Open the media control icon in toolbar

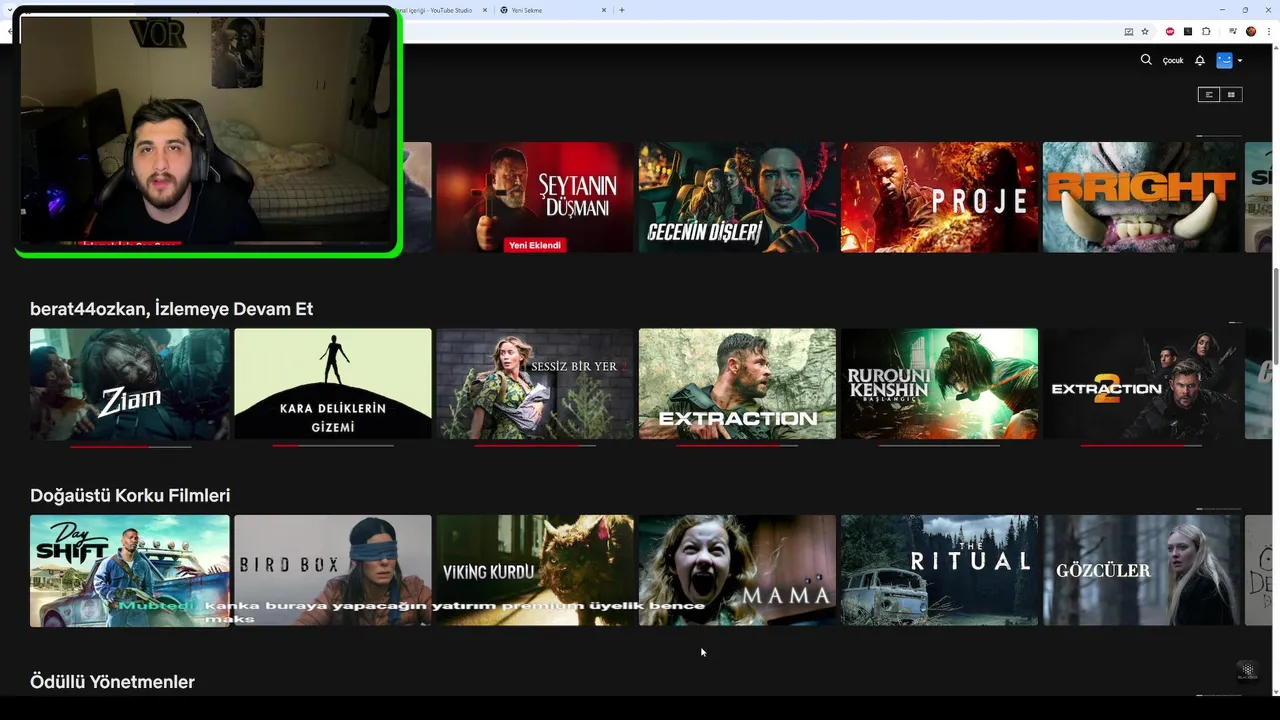(1233, 32)
